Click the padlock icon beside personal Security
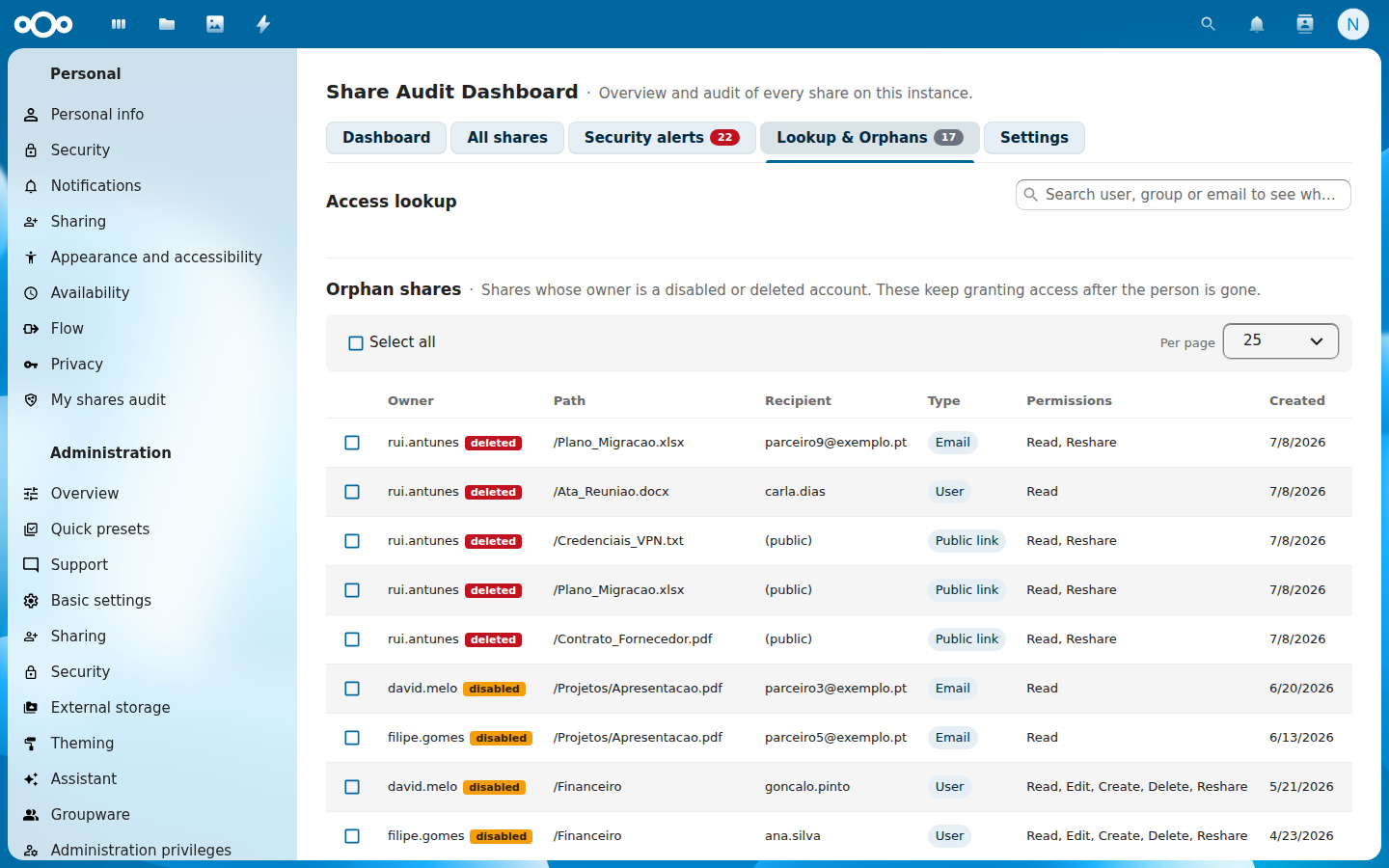Image resolution: width=1389 pixels, height=868 pixels. click(x=31, y=150)
